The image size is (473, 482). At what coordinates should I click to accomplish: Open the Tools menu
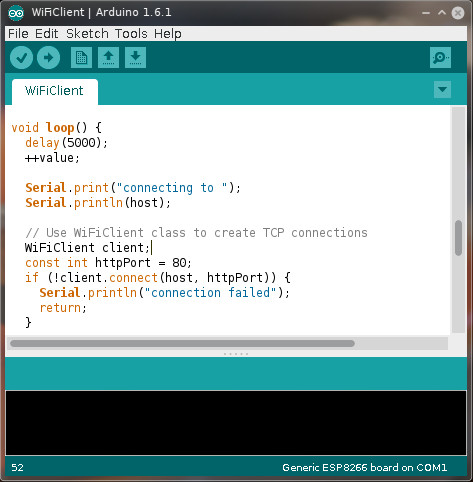pyautogui.click(x=131, y=34)
